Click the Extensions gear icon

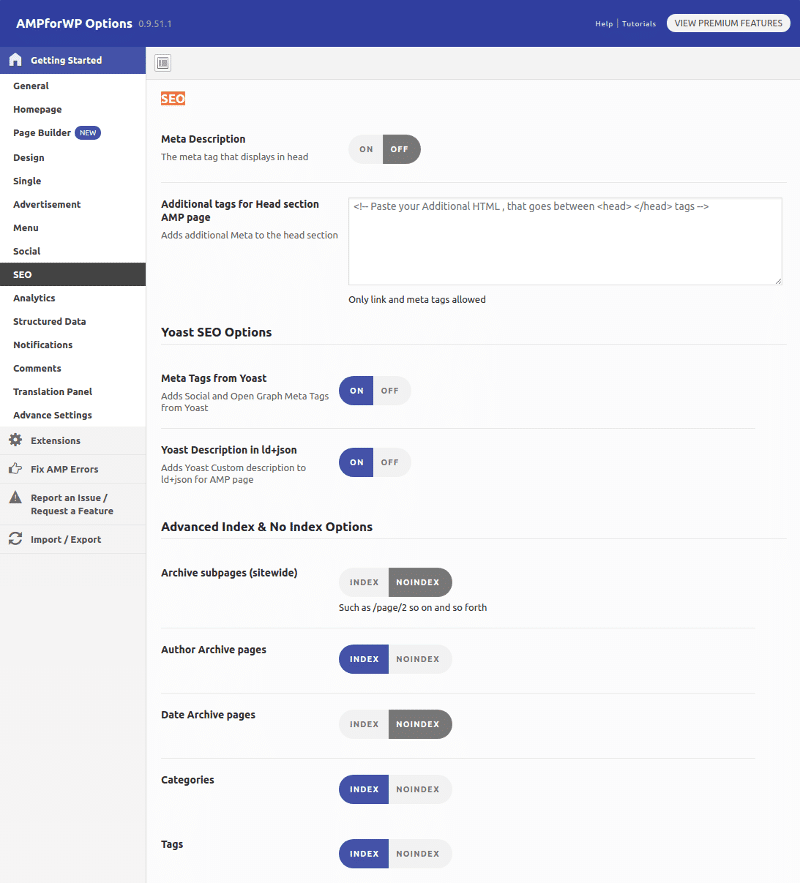(15, 440)
